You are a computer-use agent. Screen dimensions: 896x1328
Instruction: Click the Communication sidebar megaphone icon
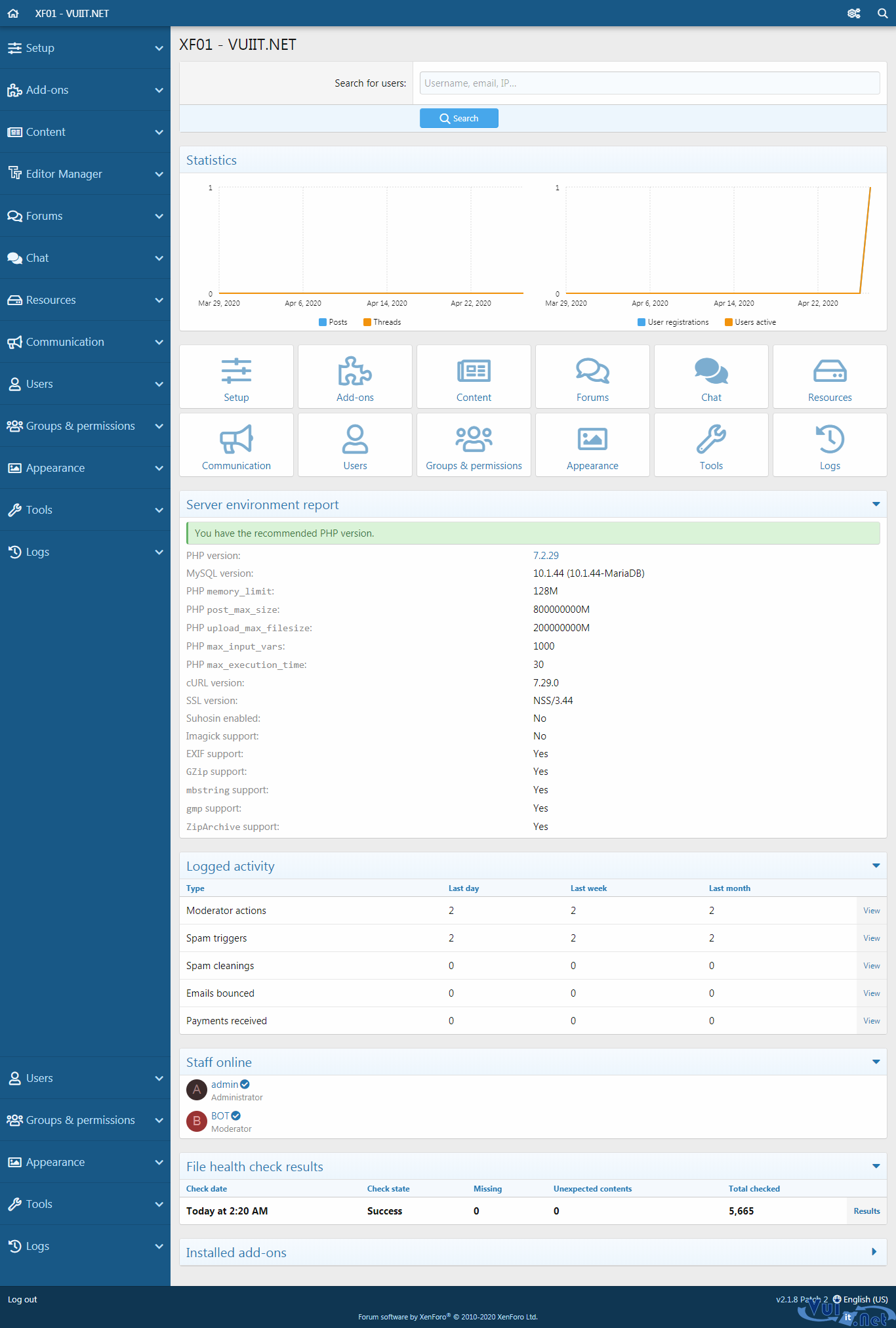(x=14, y=342)
